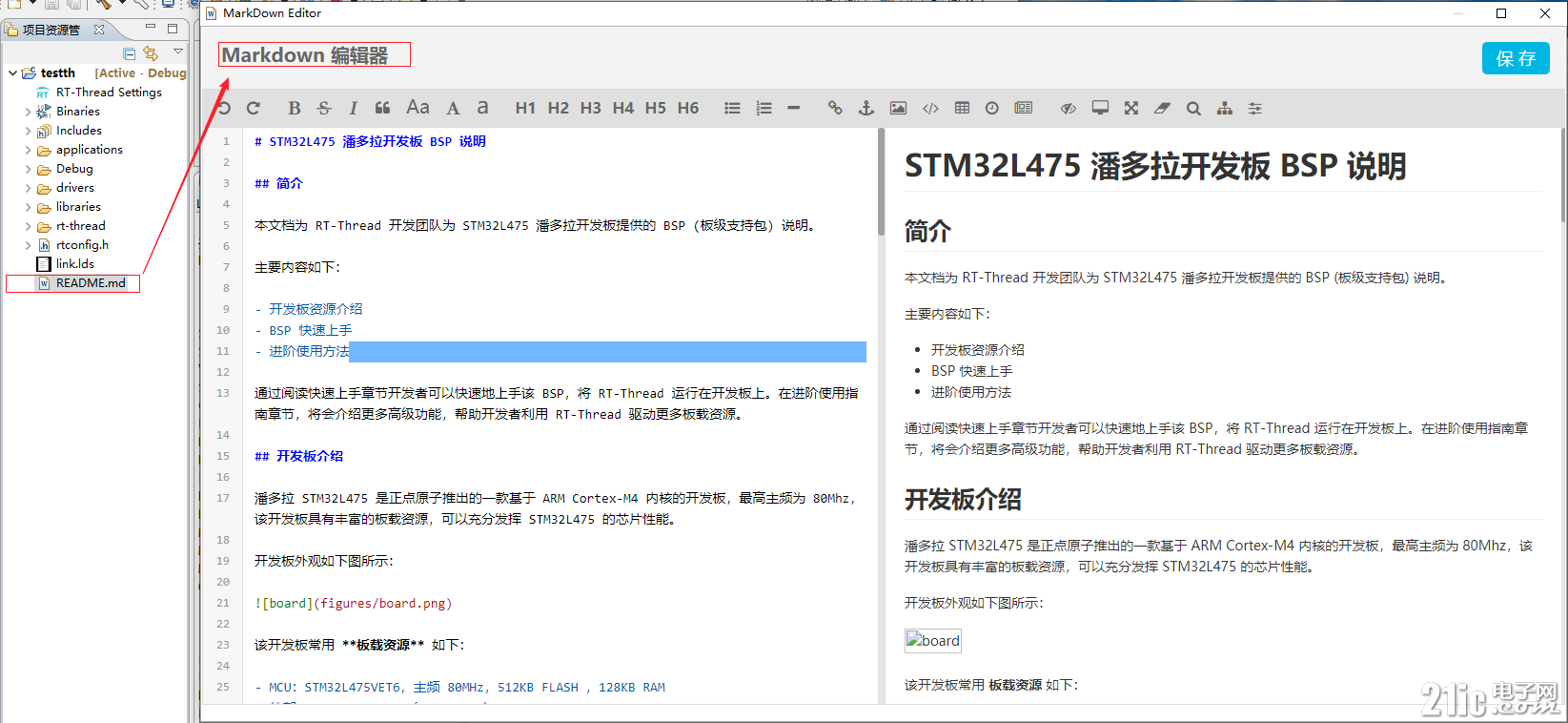Click the sitemap icon in editor toolbar
1568x723 pixels.
(1225, 108)
